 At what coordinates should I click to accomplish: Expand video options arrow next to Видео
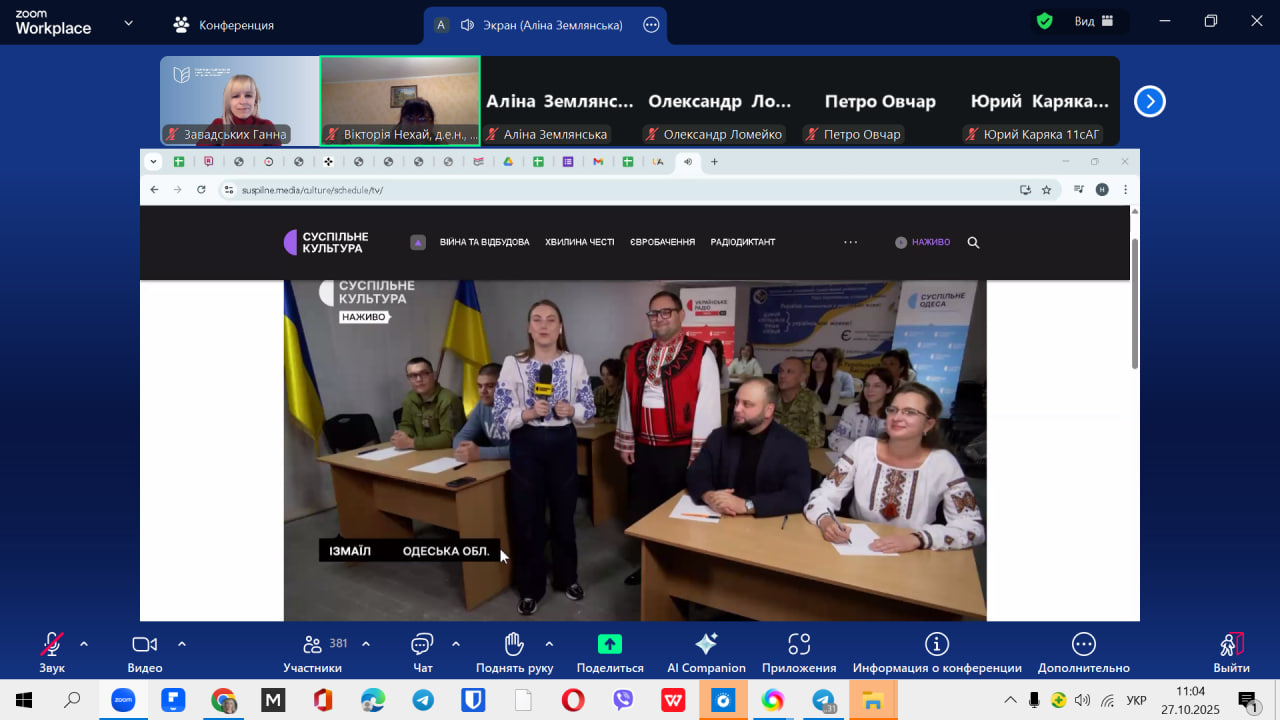point(182,644)
